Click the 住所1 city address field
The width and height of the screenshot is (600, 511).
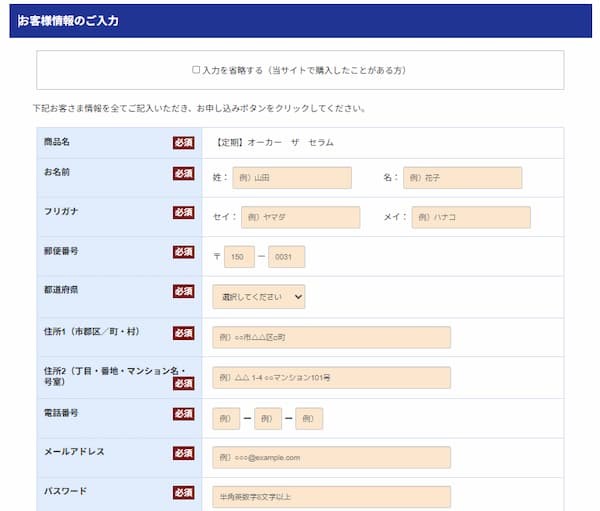click(331, 337)
